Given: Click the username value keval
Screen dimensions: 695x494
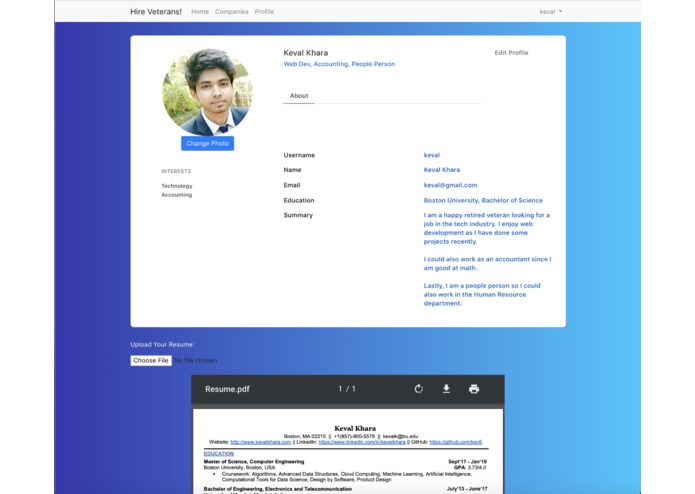Looking at the screenshot, I should 432,155.
